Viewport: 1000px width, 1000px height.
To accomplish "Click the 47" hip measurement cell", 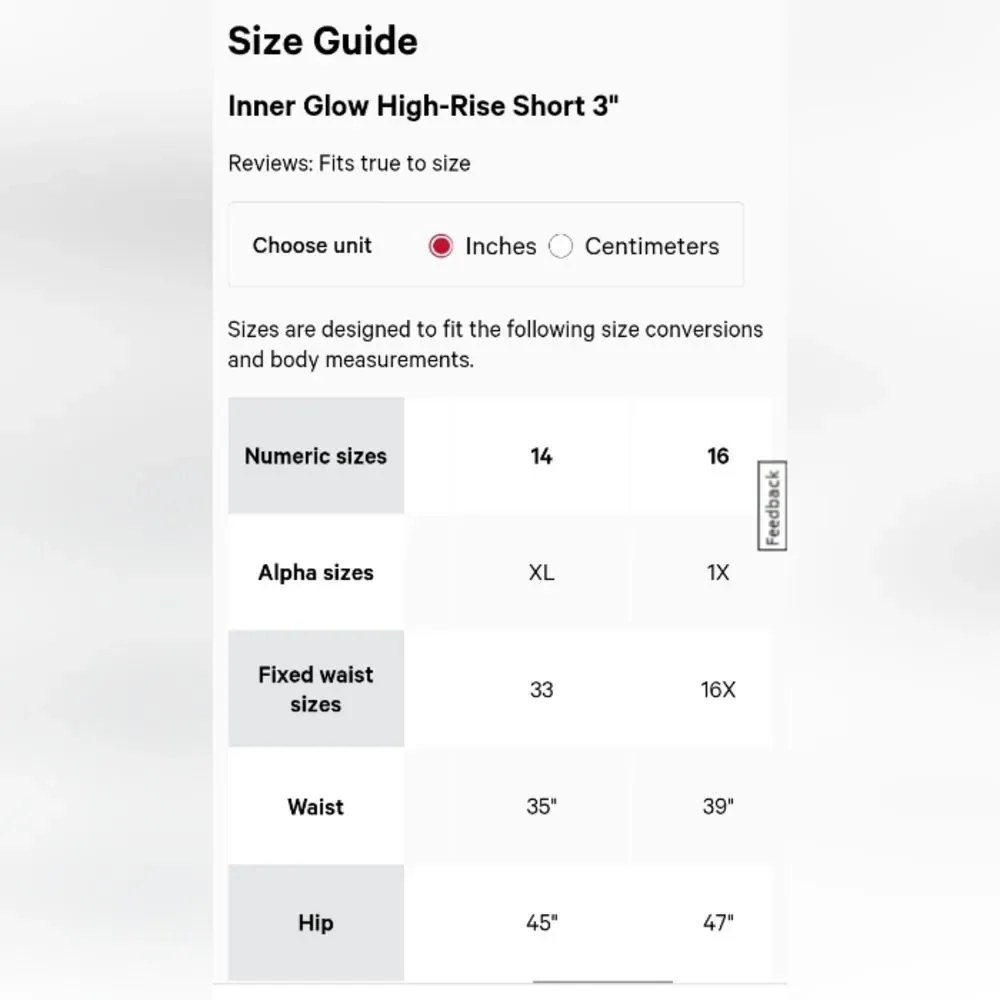I will 718,922.
